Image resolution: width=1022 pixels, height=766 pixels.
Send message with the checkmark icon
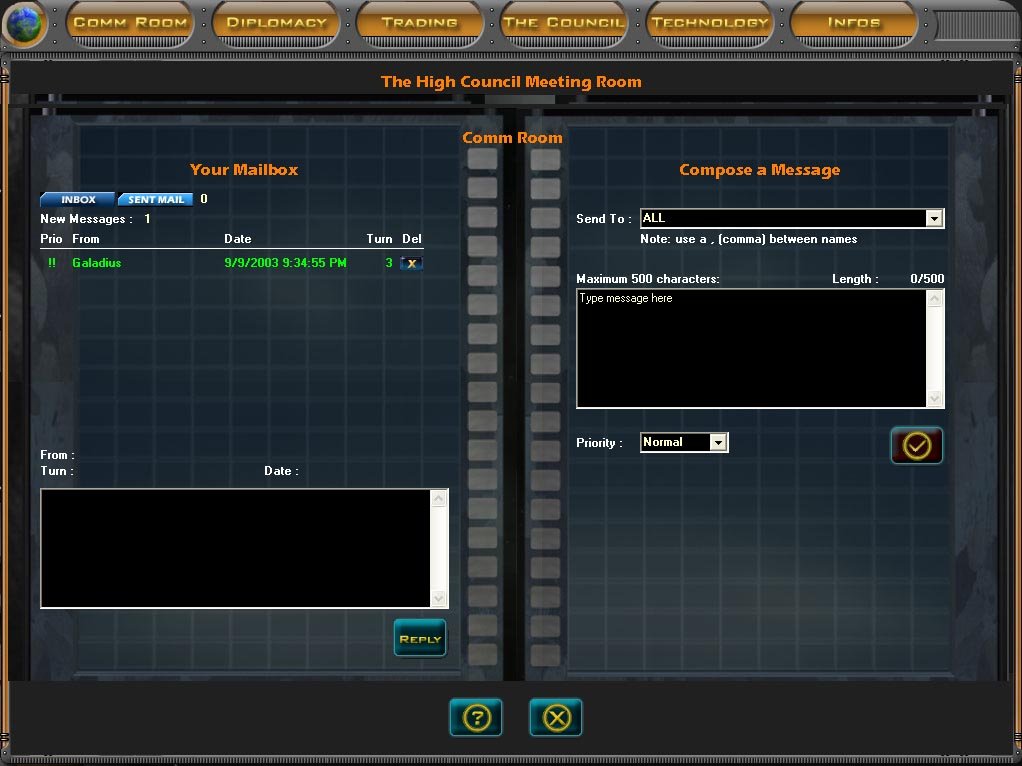tap(916, 446)
